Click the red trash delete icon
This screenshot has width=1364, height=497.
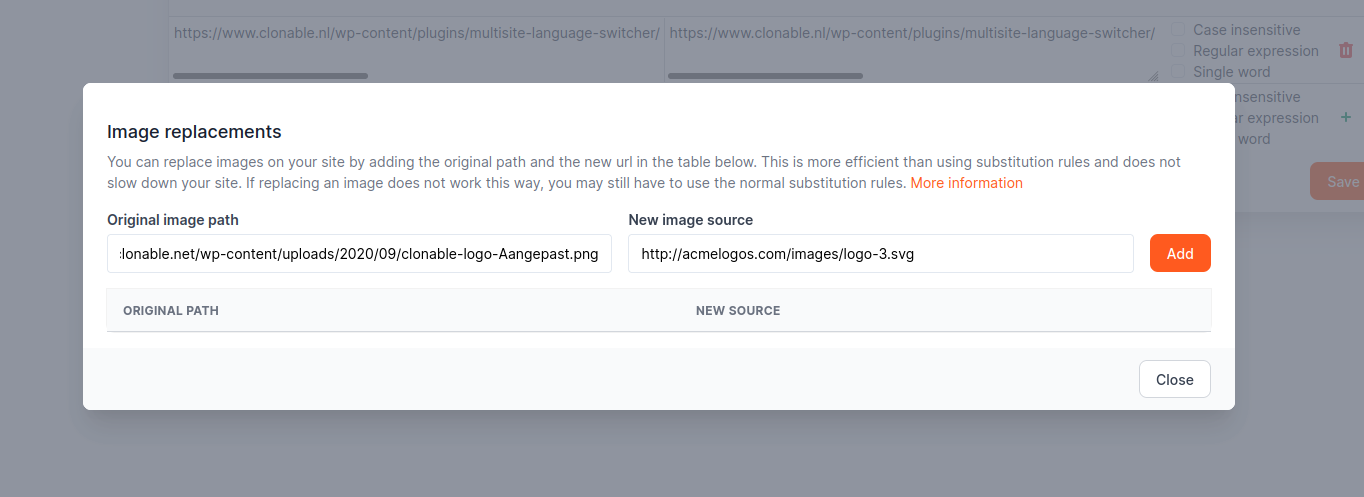coord(1345,50)
